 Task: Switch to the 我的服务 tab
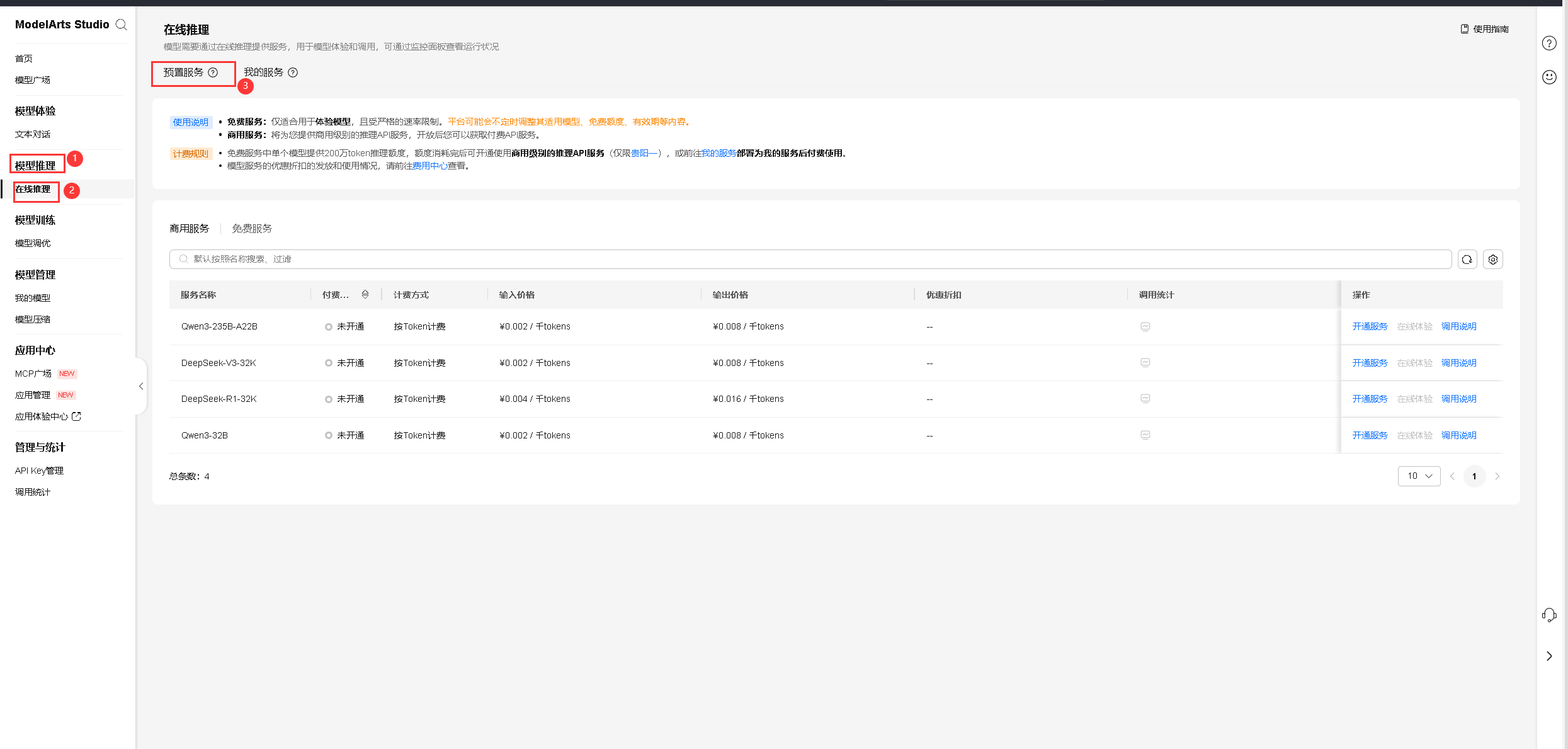click(x=264, y=72)
